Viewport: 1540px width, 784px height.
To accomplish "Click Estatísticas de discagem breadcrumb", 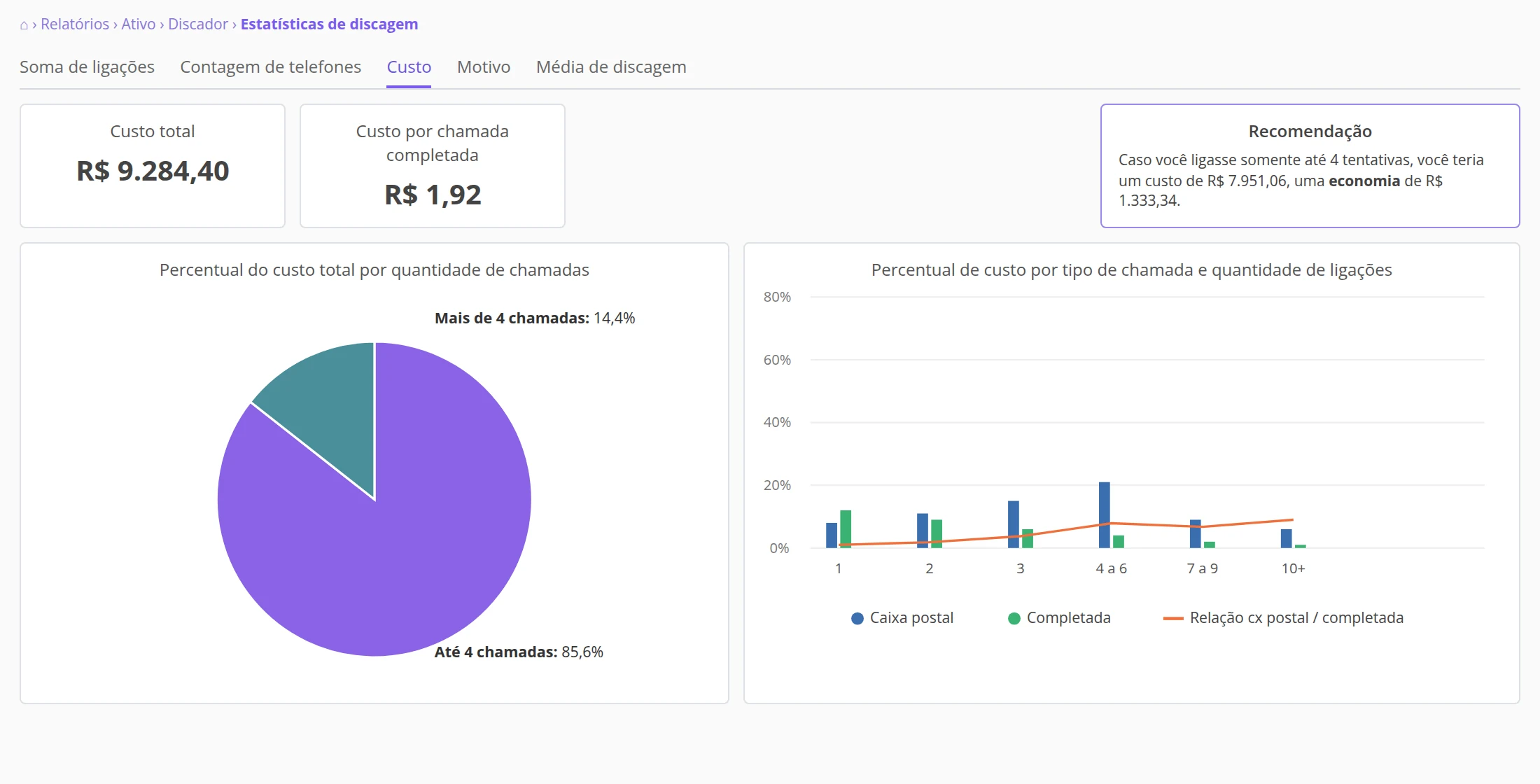I will pyautogui.click(x=329, y=24).
